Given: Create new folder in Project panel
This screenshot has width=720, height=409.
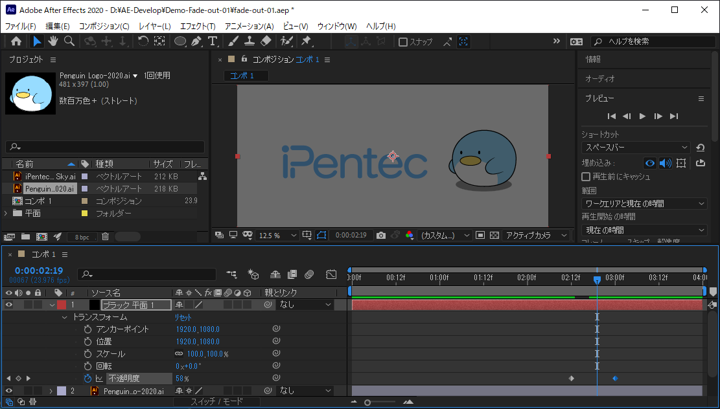Looking at the screenshot, I should [x=26, y=237].
